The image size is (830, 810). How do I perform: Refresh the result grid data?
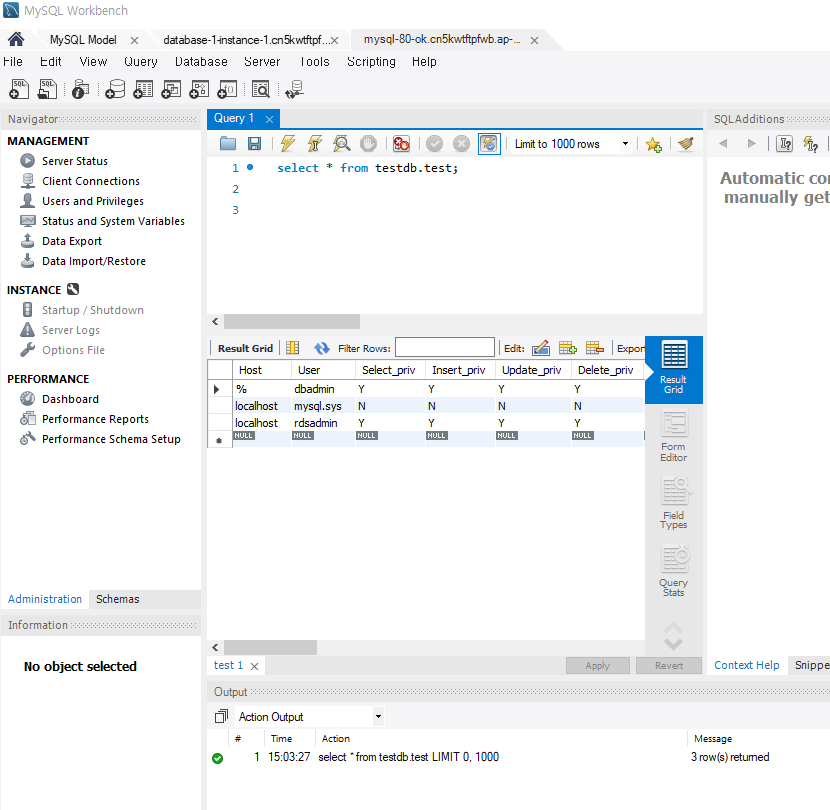(322, 348)
